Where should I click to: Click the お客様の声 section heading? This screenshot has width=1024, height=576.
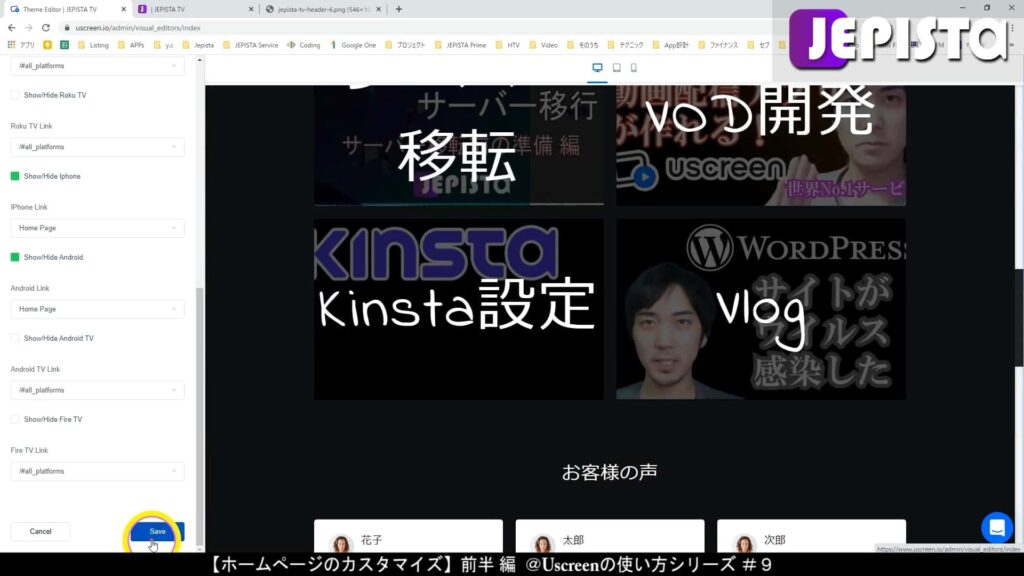tap(609, 472)
